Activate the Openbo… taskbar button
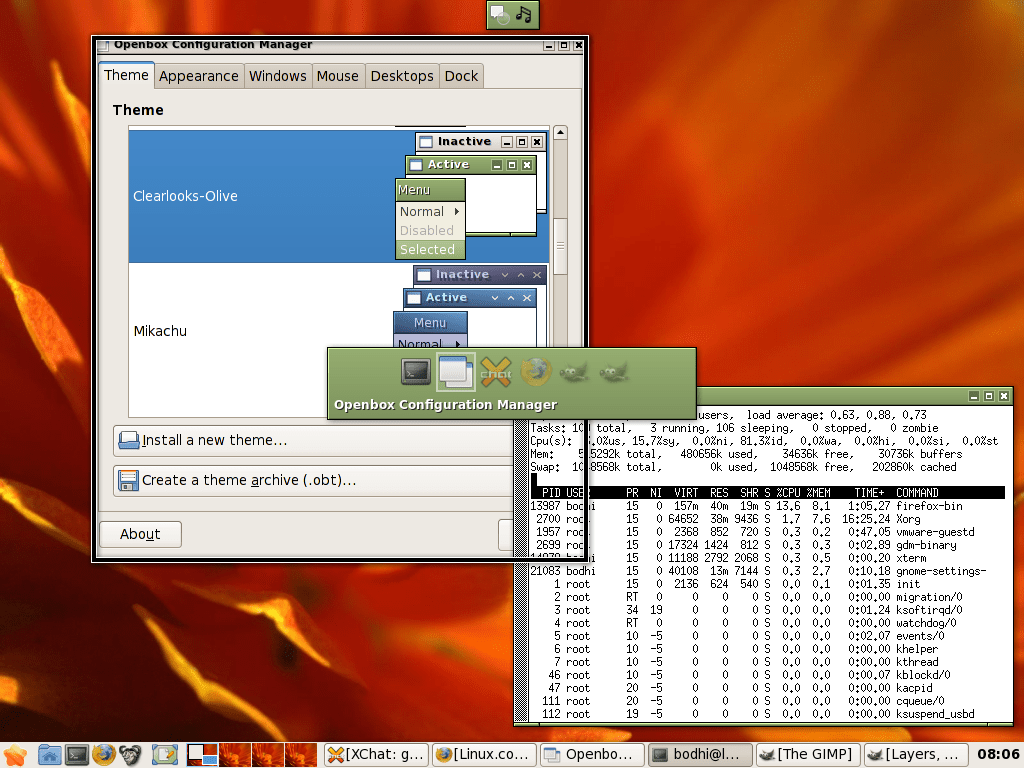This screenshot has width=1024, height=768. (592, 755)
